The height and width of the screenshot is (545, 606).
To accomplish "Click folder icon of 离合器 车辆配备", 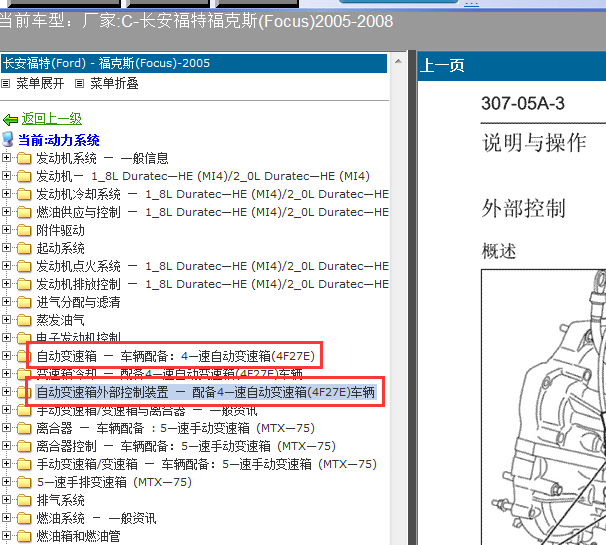I will tap(24, 429).
